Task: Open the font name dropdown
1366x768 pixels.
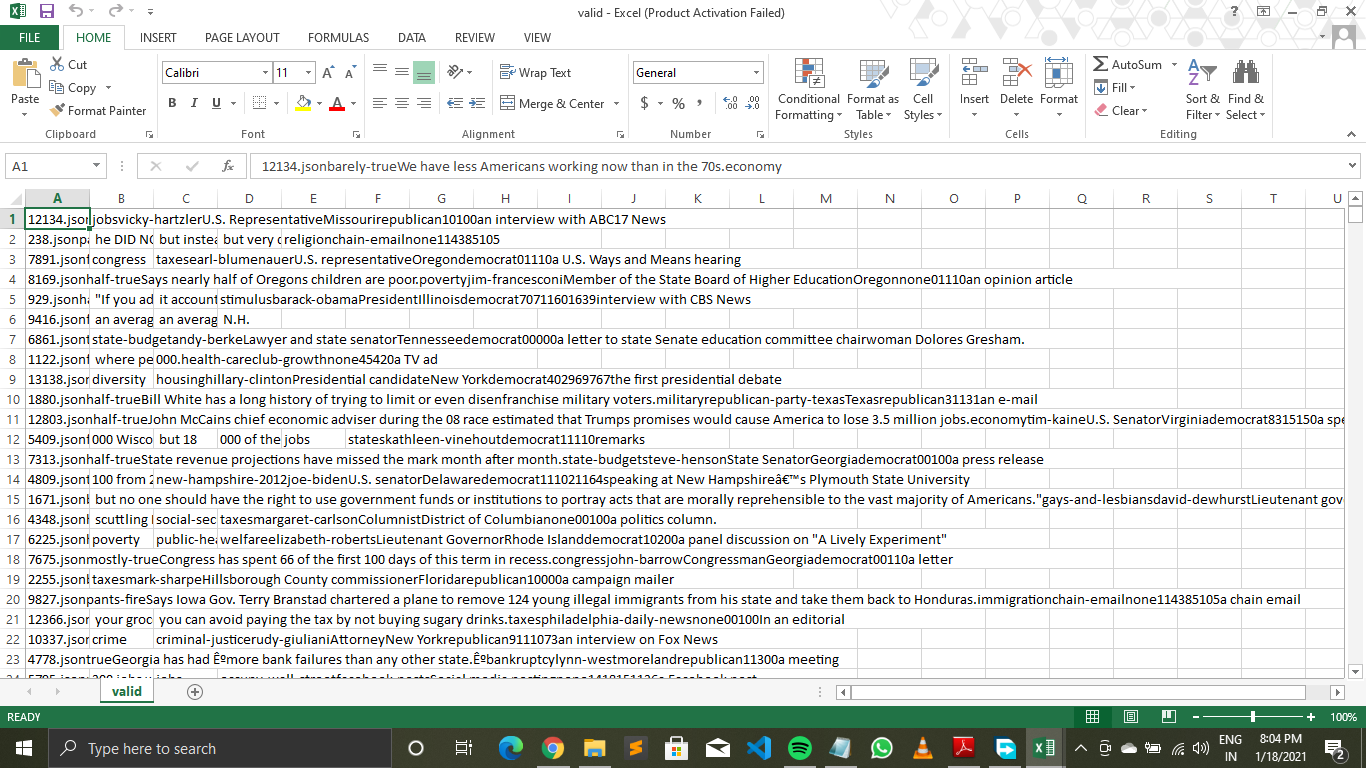Action: [265, 73]
